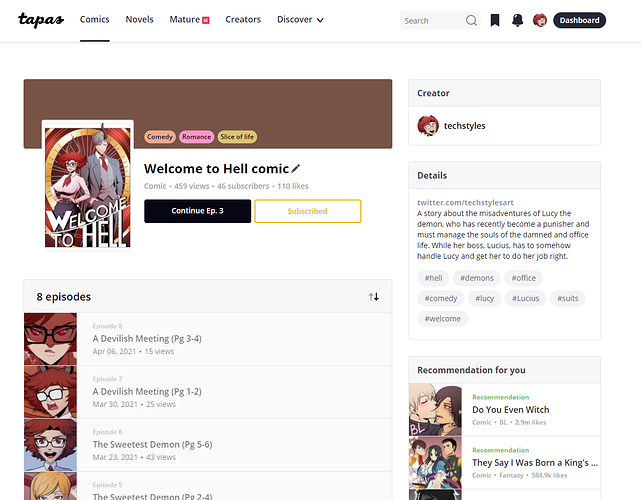The height and width of the screenshot is (500, 642).
Task: Toggle the Subscribed button
Action: [307, 211]
